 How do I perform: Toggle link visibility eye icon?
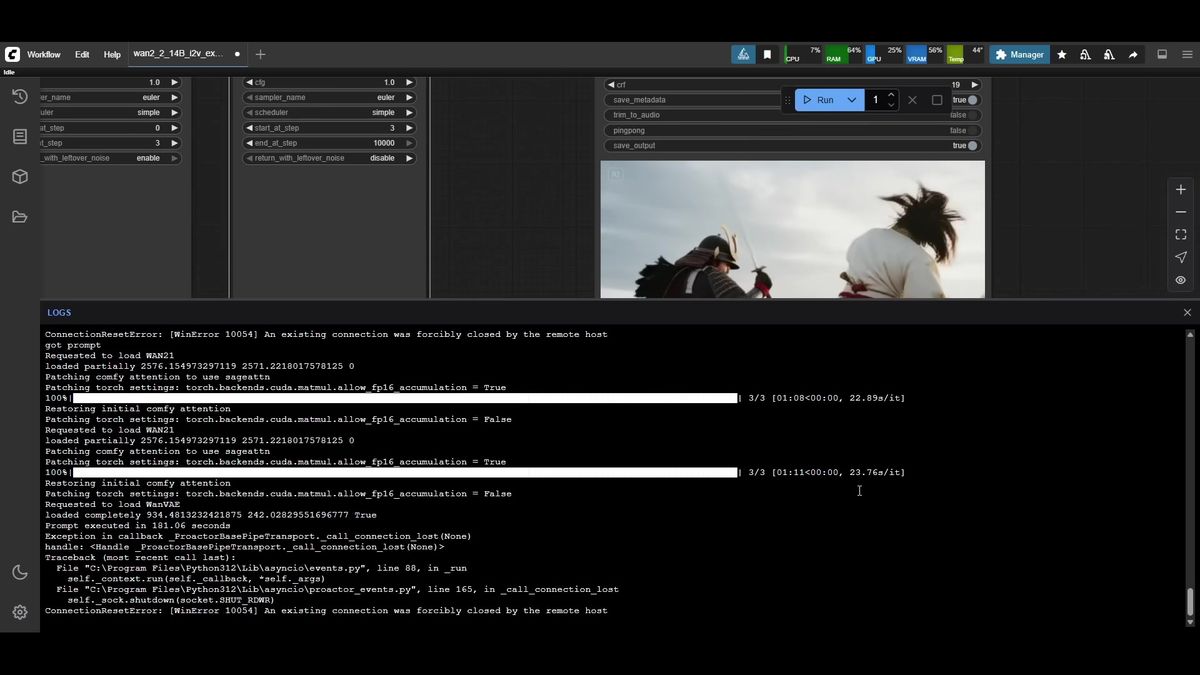(1181, 281)
